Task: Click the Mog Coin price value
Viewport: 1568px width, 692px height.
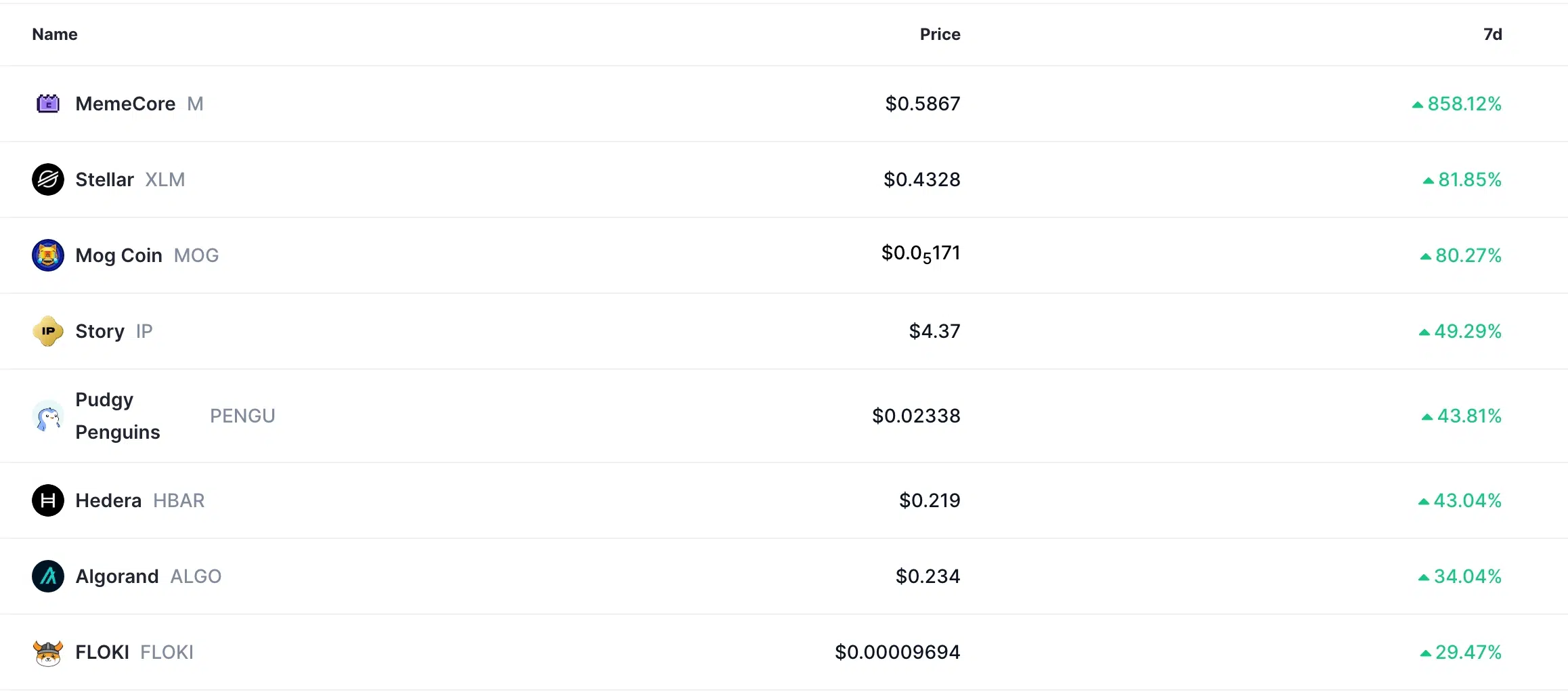Action: click(921, 254)
